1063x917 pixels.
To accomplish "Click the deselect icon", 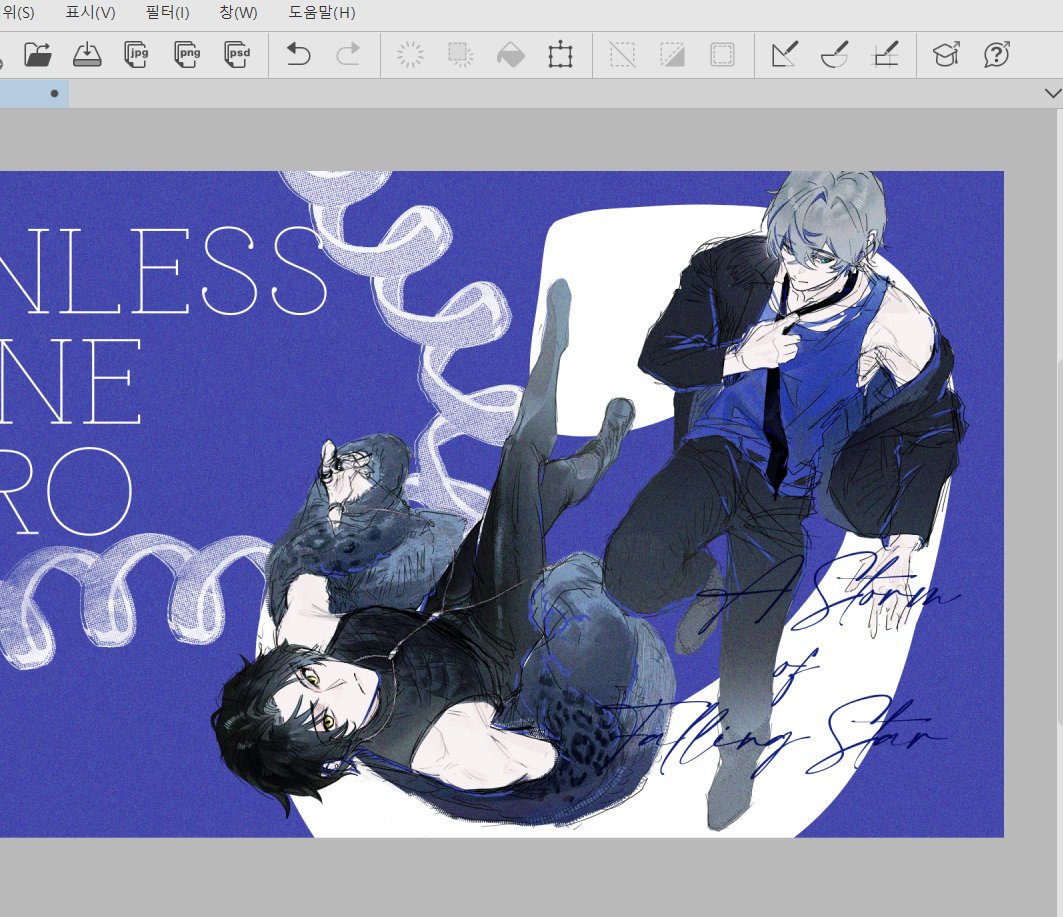I will (622, 54).
